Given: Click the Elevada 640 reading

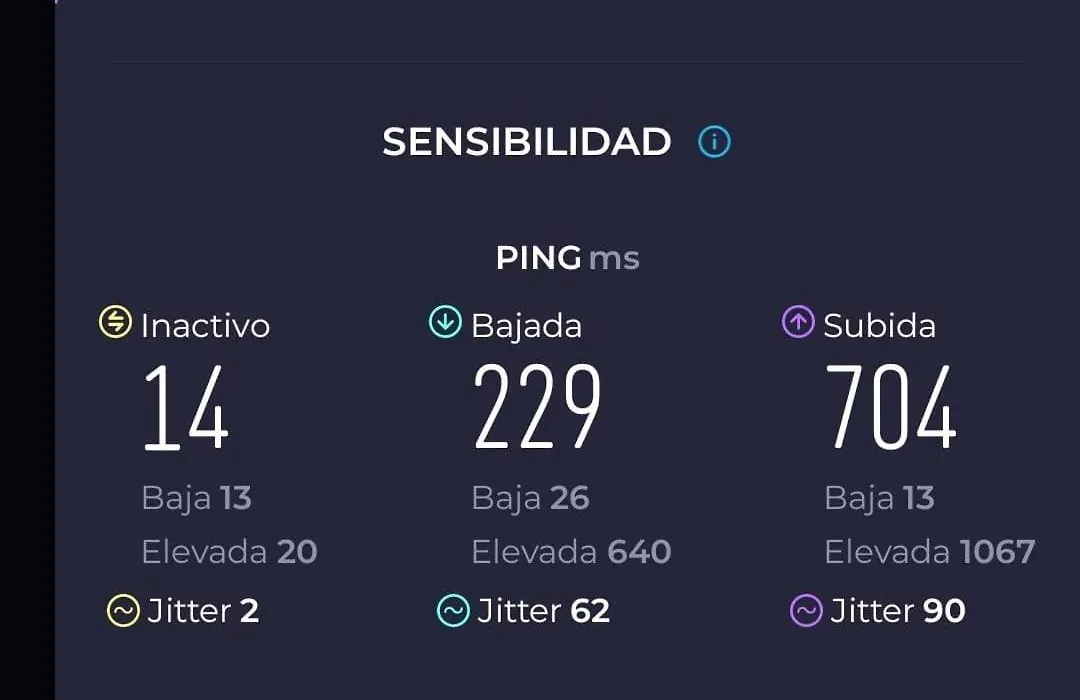Looking at the screenshot, I should (x=571, y=552).
